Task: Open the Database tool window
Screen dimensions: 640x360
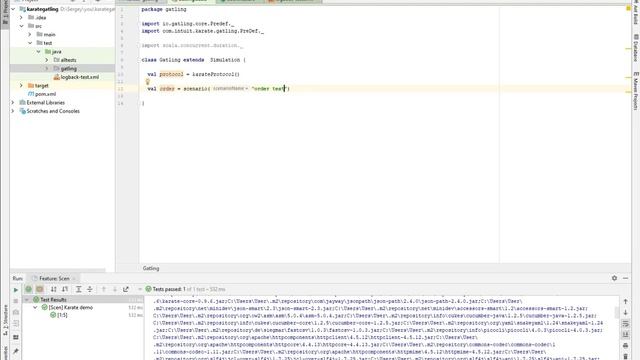Action: pos(636,48)
